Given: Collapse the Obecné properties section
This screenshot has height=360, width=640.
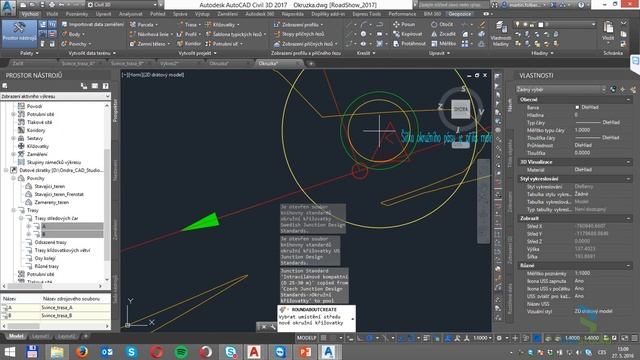Looking at the screenshot, I should [628, 100].
